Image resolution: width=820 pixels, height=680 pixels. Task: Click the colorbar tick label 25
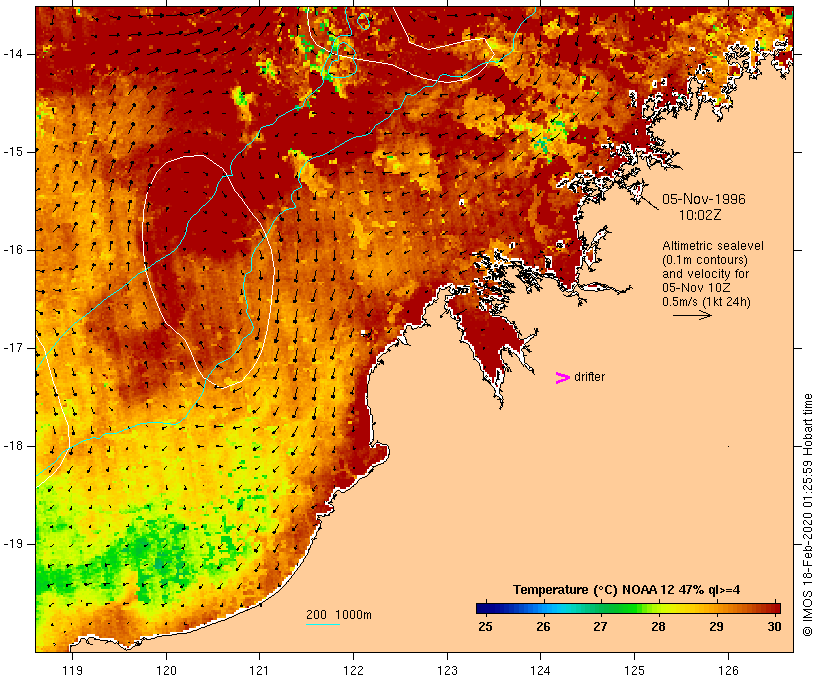pyautogui.click(x=485, y=627)
